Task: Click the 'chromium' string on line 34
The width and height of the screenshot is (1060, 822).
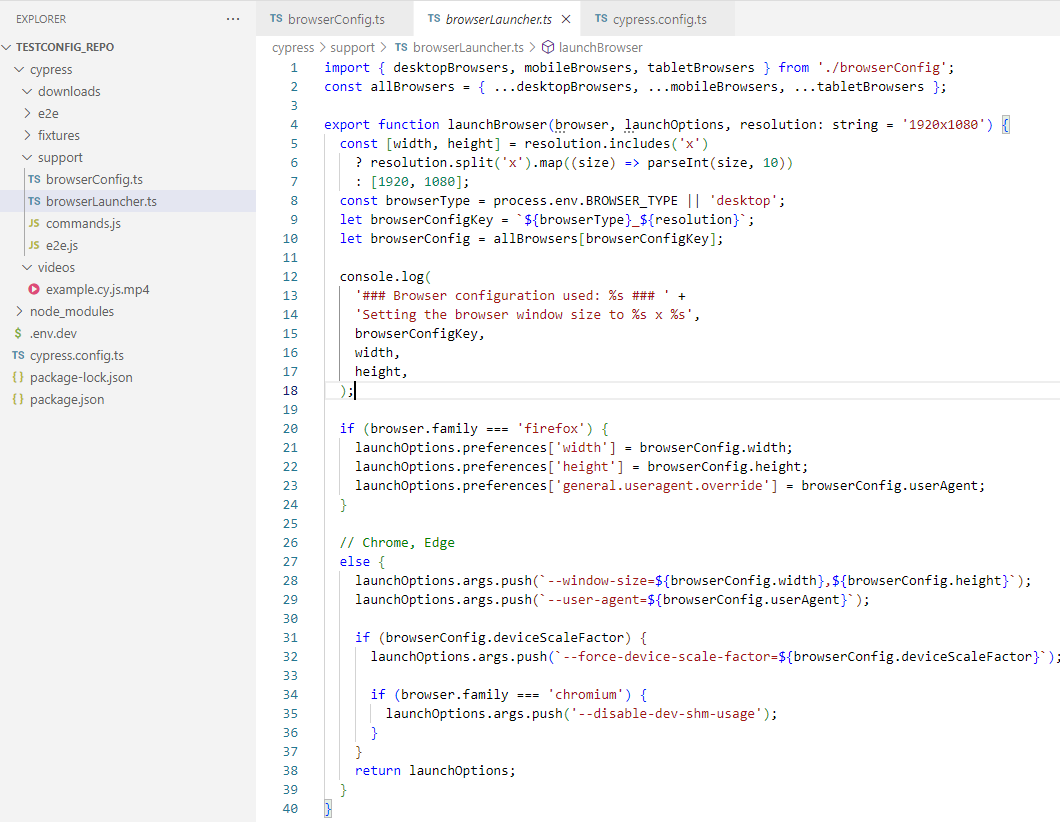Action: tap(585, 695)
